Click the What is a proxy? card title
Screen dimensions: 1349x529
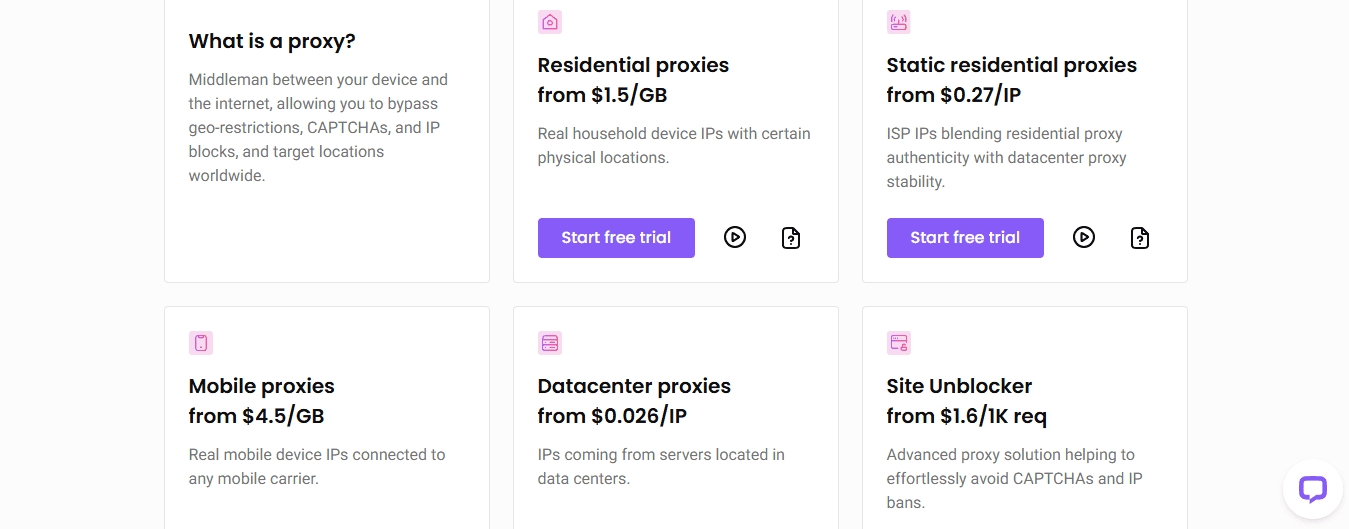(272, 41)
